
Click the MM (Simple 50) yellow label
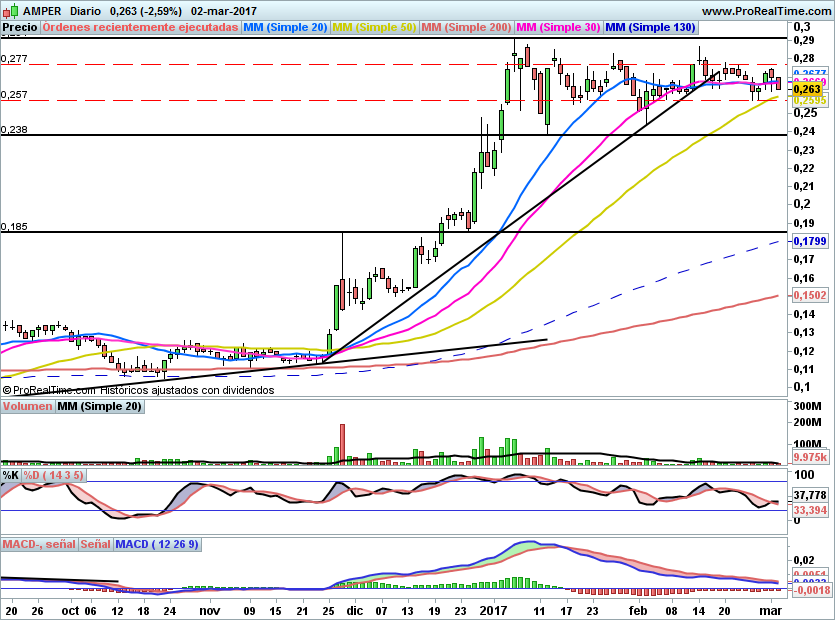[374, 27]
